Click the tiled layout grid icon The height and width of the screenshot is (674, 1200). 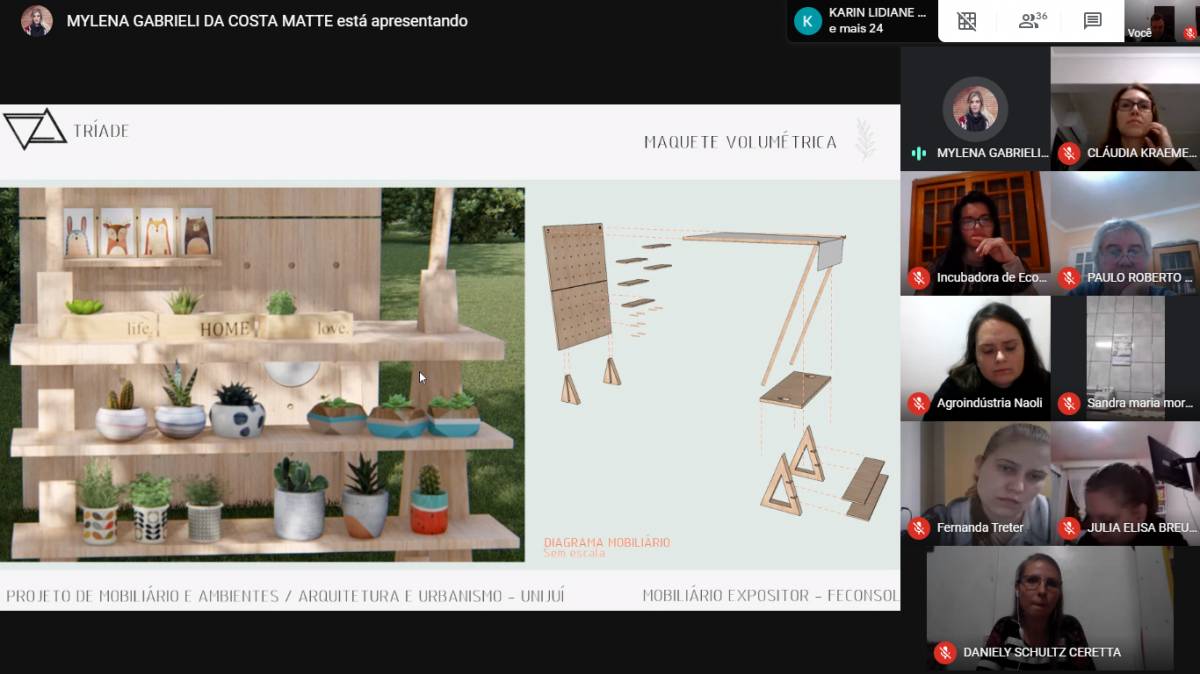tap(966, 21)
